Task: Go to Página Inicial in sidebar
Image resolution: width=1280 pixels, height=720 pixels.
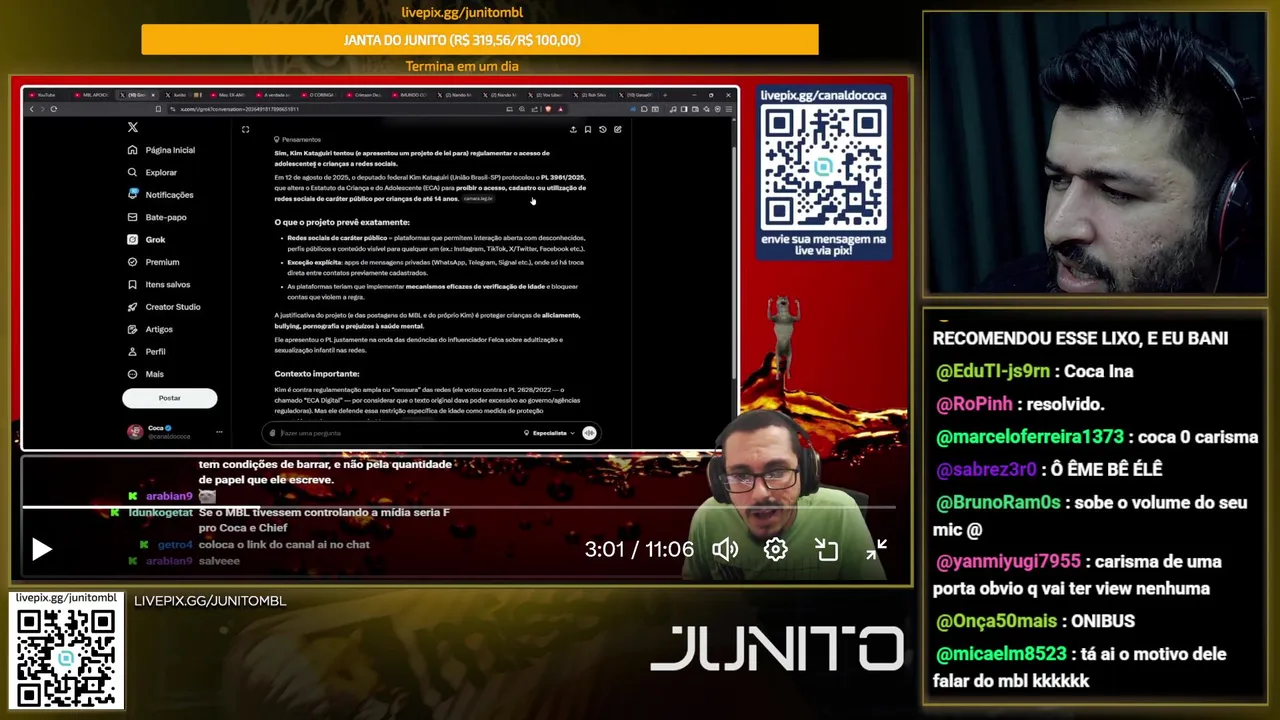Action: [x=161, y=150]
